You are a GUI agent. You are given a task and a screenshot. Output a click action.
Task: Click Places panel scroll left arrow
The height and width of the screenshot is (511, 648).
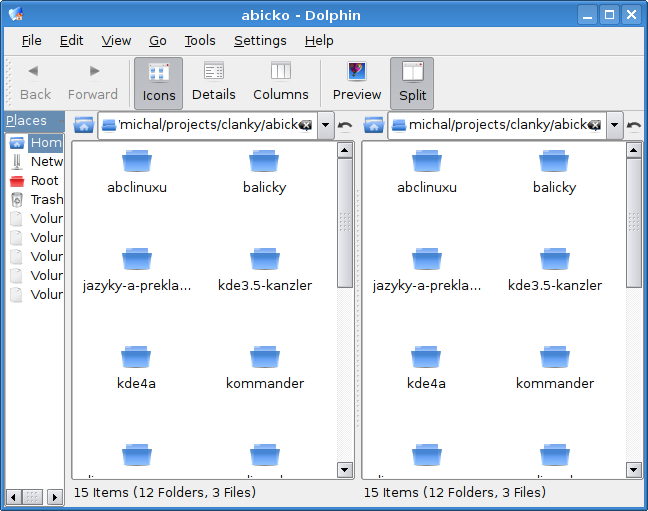click(x=14, y=497)
